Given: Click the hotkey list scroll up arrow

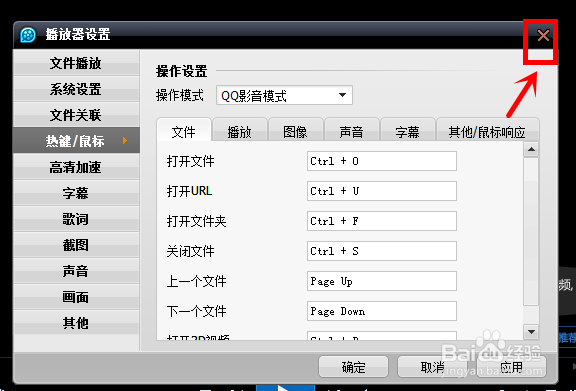Looking at the screenshot, I should (x=531, y=150).
